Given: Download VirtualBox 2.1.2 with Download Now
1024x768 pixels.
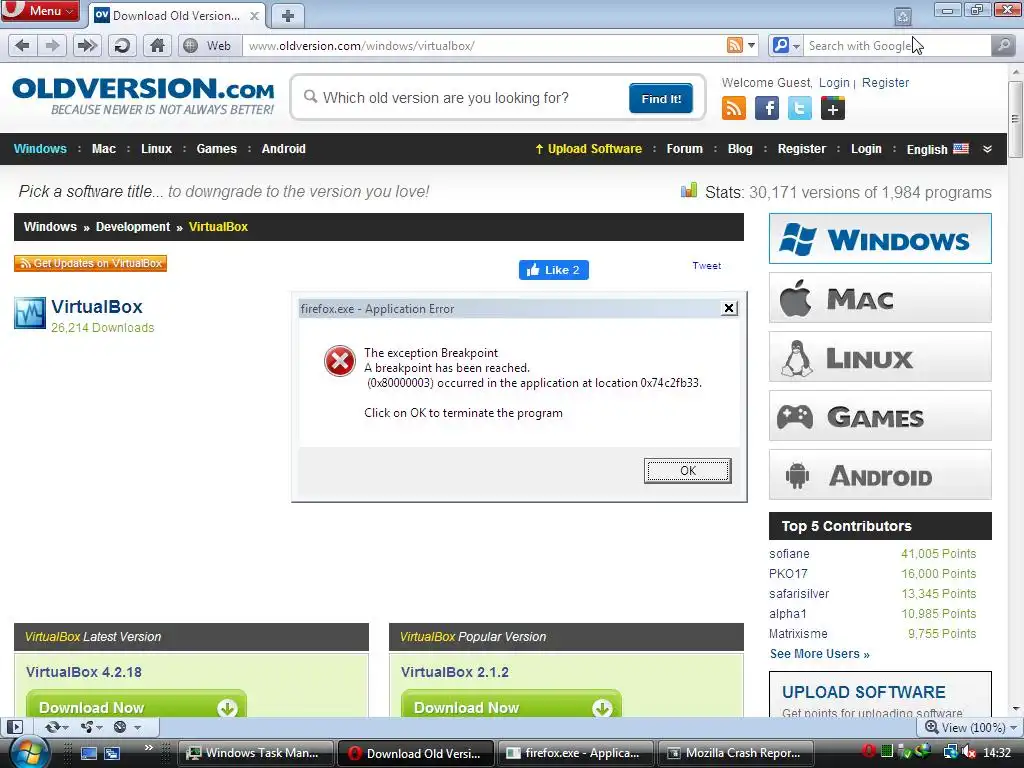Looking at the screenshot, I should point(511,705).
